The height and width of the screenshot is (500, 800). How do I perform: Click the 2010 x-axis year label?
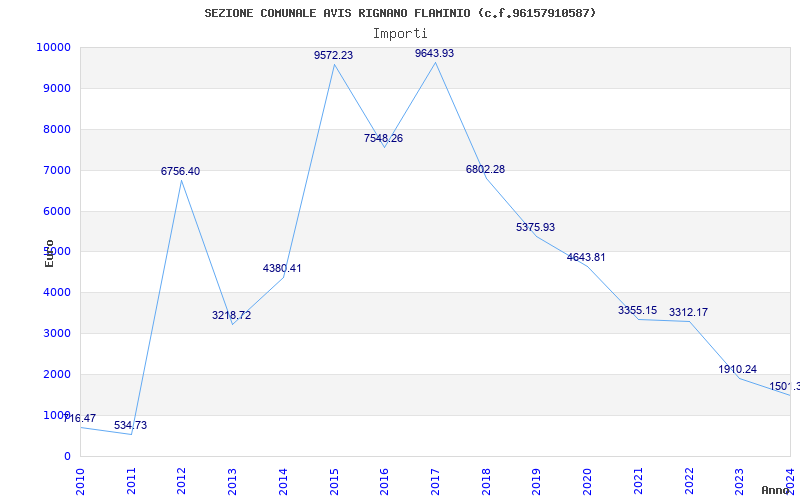point(80,482)
